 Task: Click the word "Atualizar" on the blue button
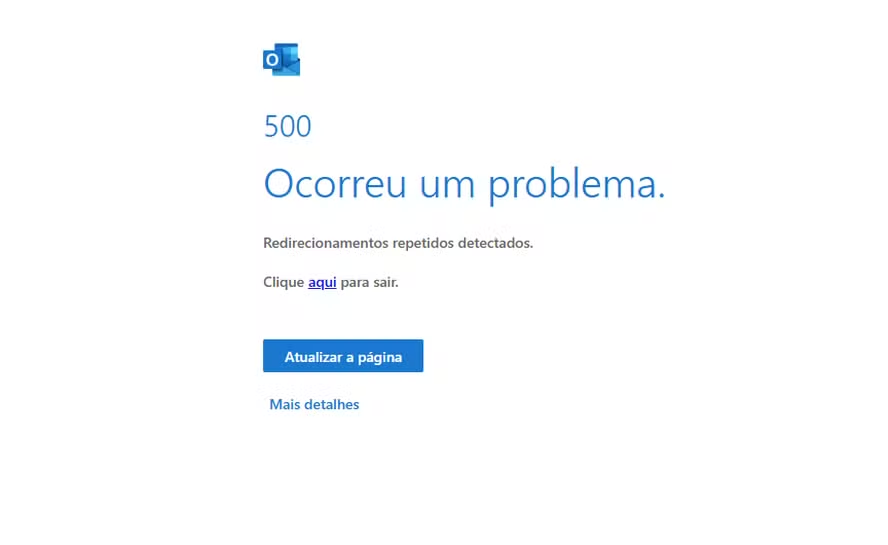click(x=311, y=357)
